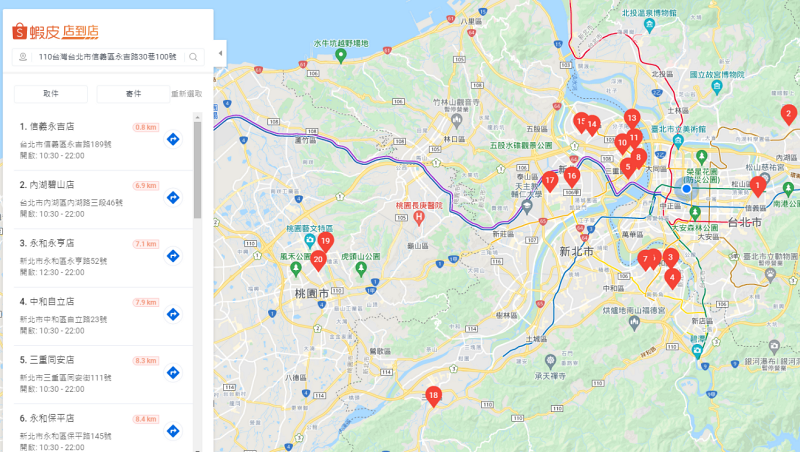Viewport: 800px width, 452px height.
Task: Click map pin number 5
Action: (x=628, y=168)
